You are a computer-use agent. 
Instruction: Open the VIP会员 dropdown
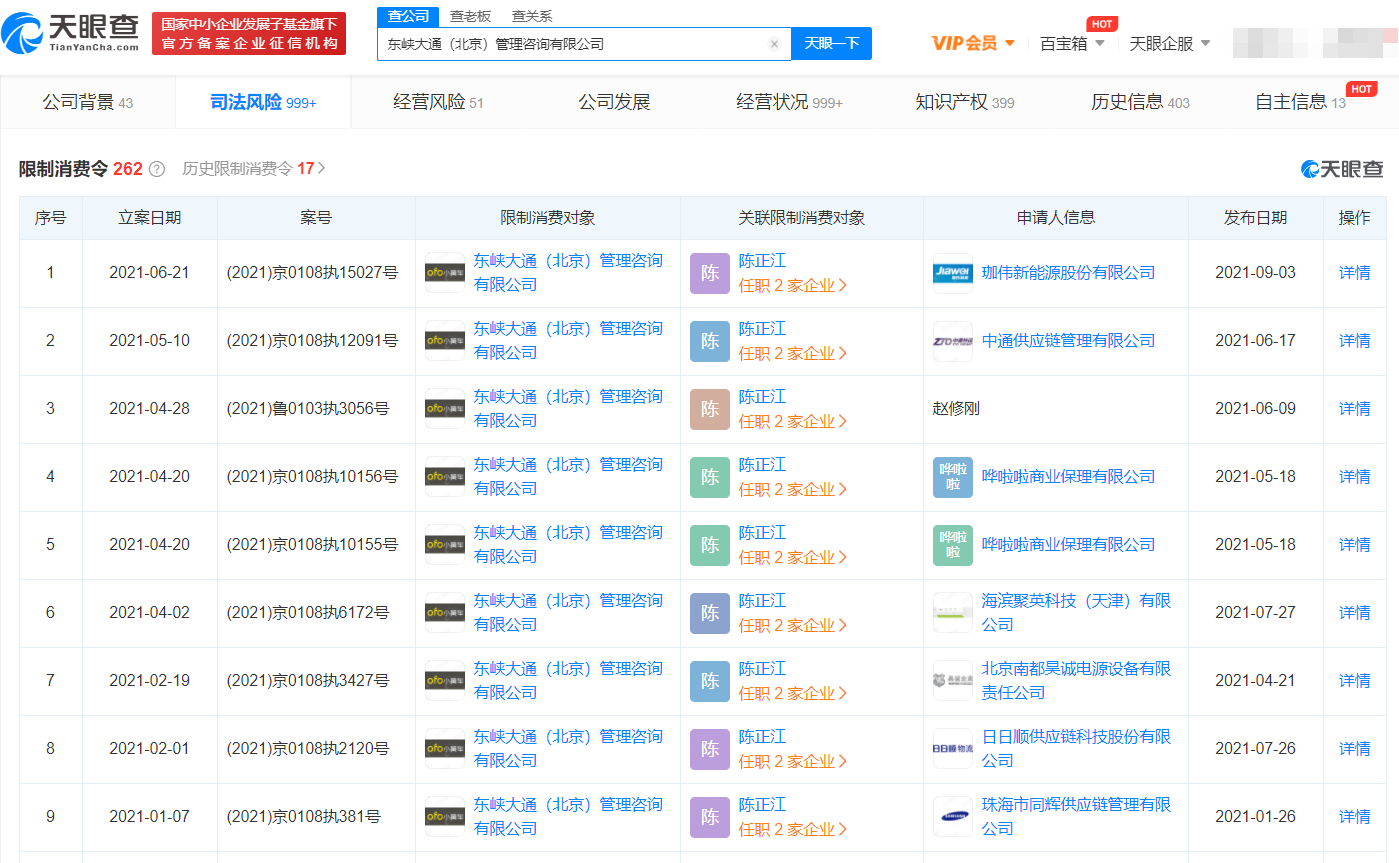point(973,43)
